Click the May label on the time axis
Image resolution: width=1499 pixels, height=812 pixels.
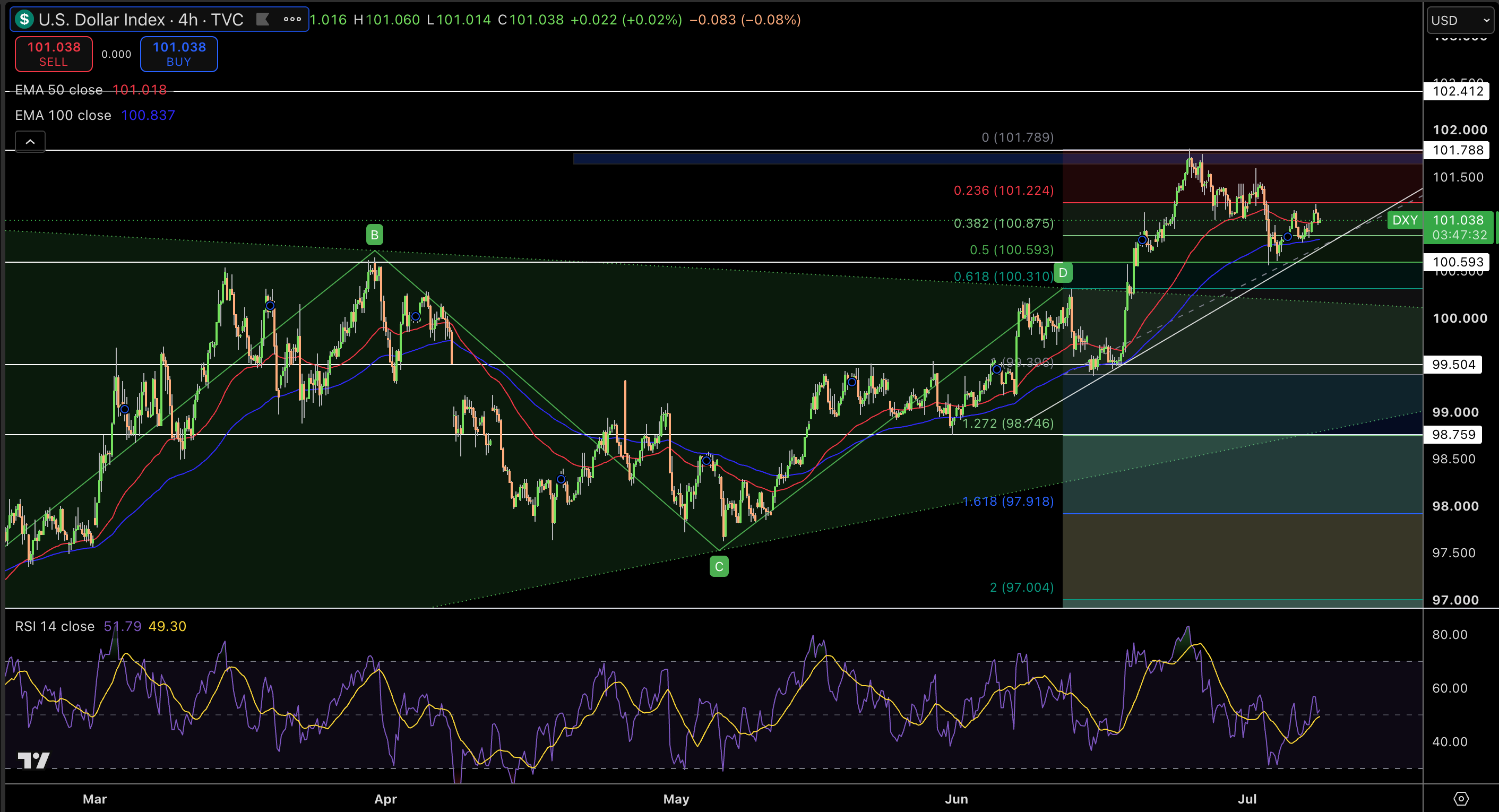click(676, 799)
